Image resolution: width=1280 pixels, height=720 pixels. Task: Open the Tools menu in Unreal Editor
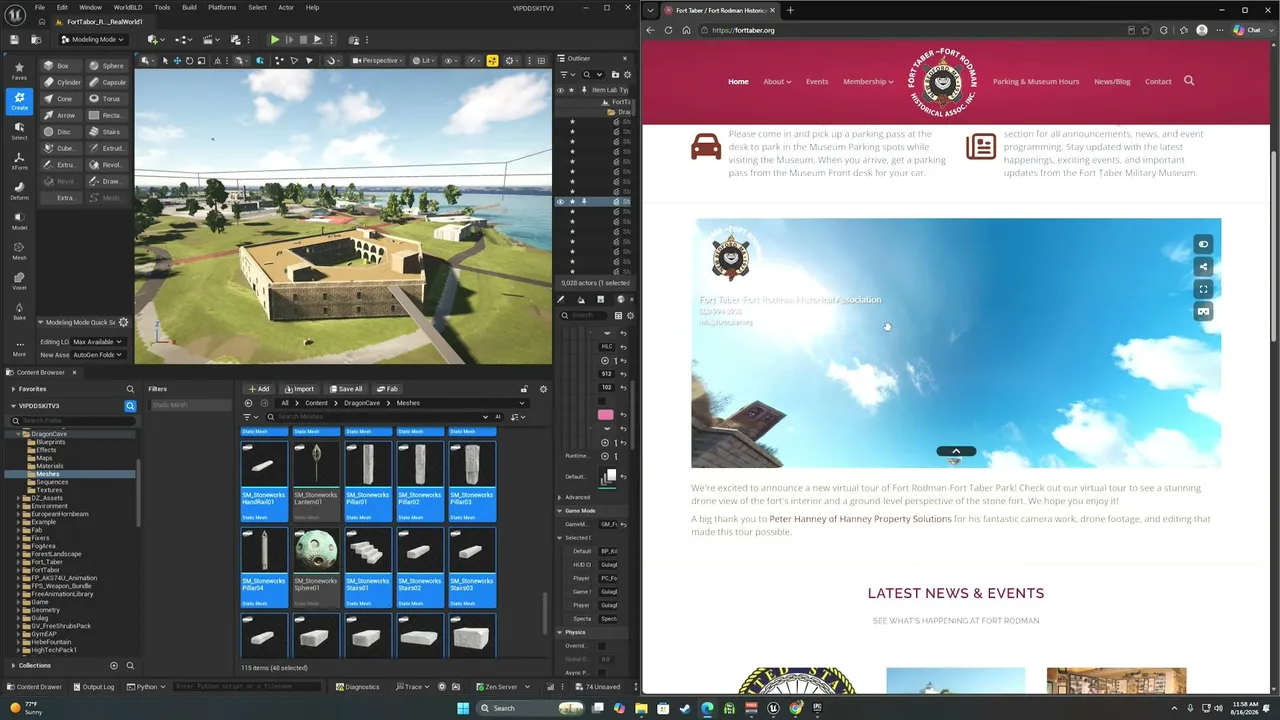click(x=162, y=7)
